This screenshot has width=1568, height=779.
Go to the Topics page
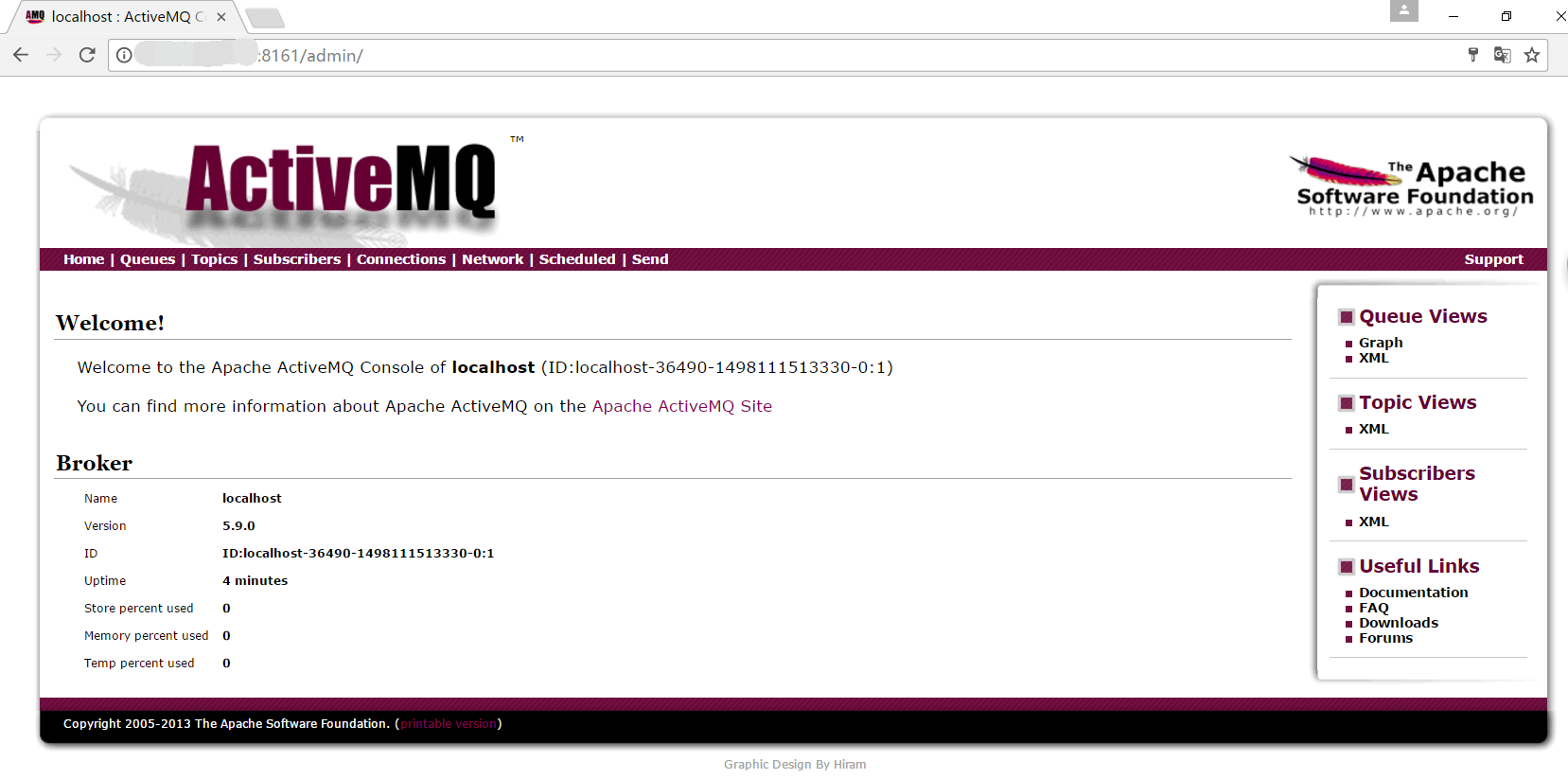pos(215,259)
